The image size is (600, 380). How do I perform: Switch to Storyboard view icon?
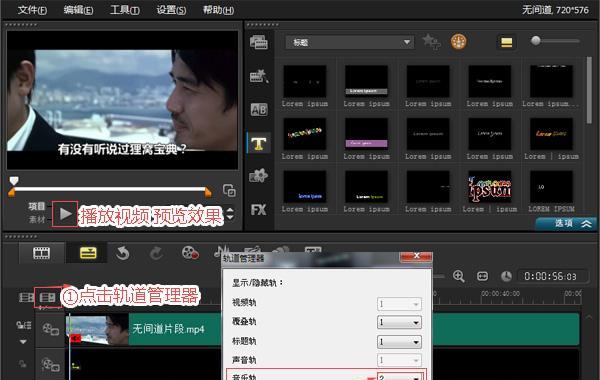point(41,253)
